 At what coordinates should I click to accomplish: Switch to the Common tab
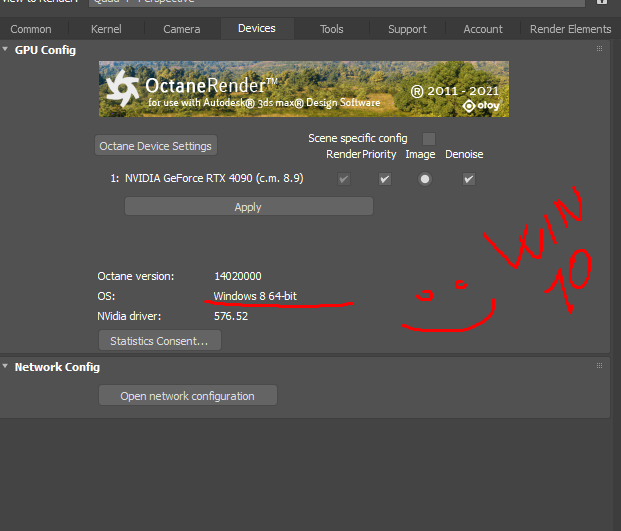coord(31,29)
